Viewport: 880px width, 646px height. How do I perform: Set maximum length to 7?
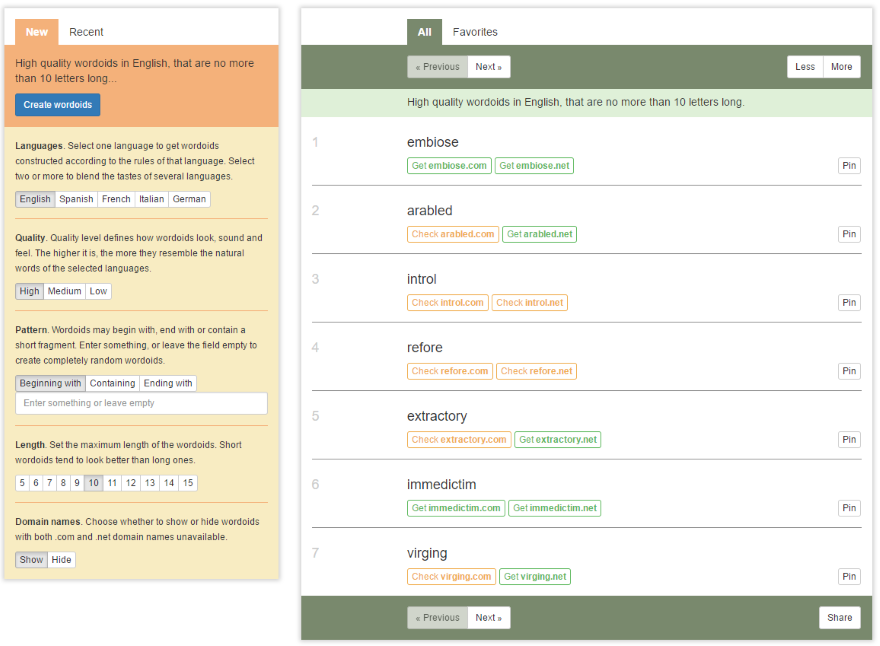[50, 483]
